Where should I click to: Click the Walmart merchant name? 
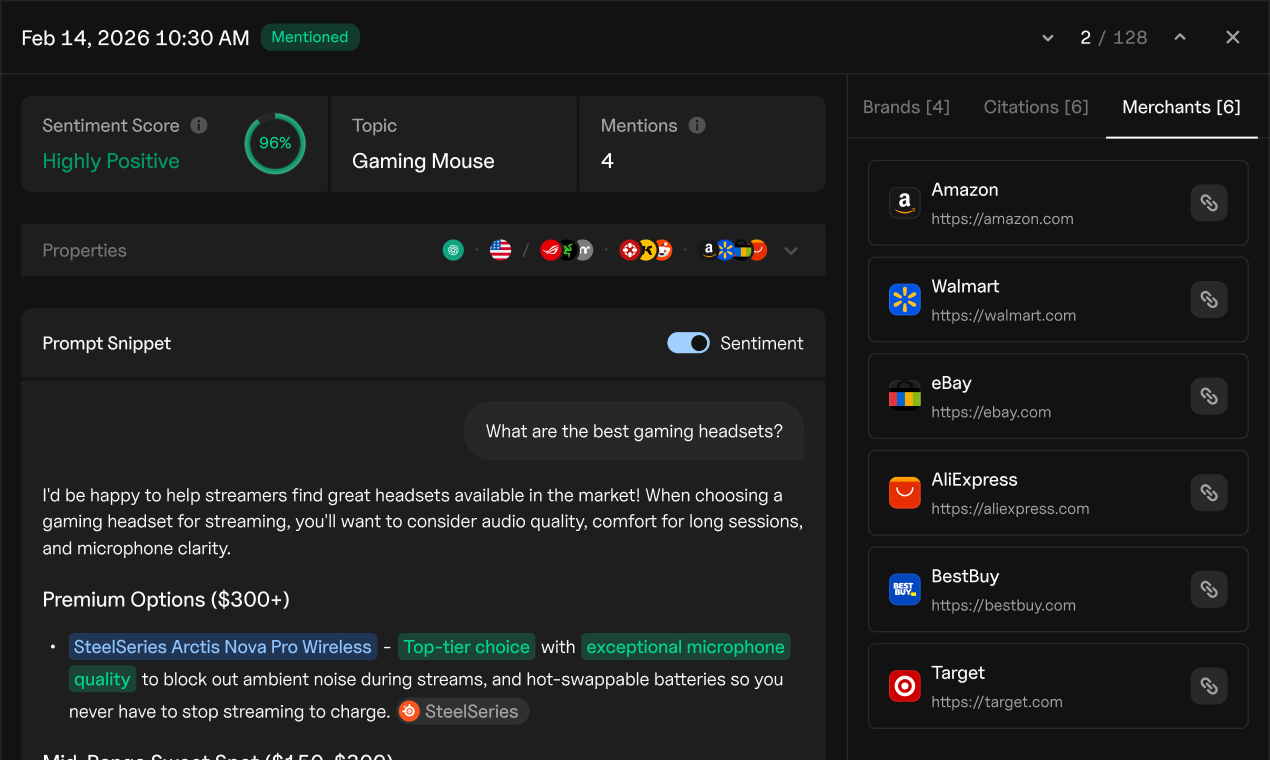tap(965, 286)
